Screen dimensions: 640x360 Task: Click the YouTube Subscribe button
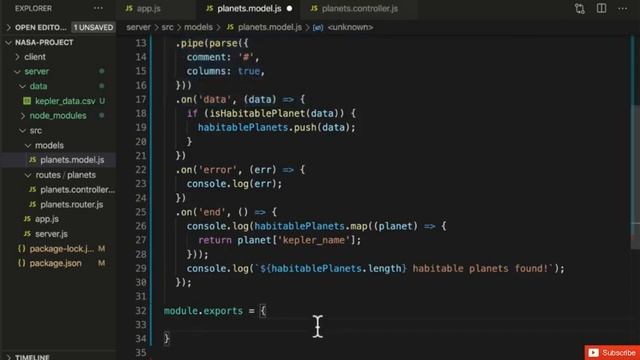point(612,353)
